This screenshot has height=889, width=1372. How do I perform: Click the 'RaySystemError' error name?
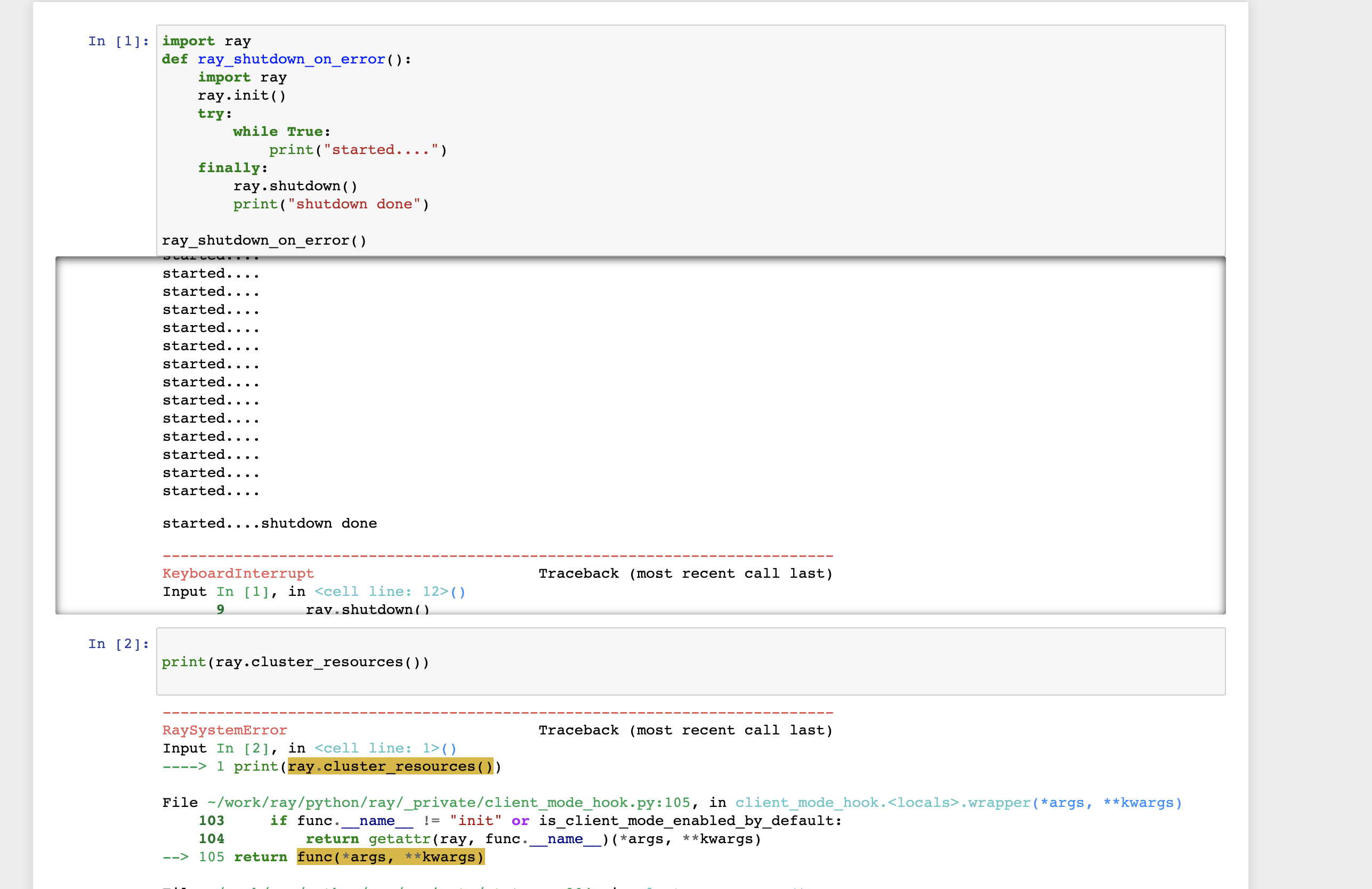point(225,731)
